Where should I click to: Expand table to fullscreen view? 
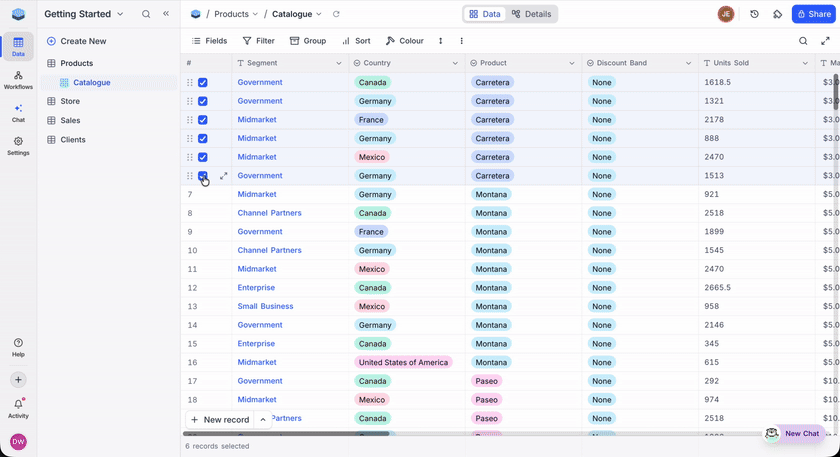pyautogui.click(x=825, y=41)
